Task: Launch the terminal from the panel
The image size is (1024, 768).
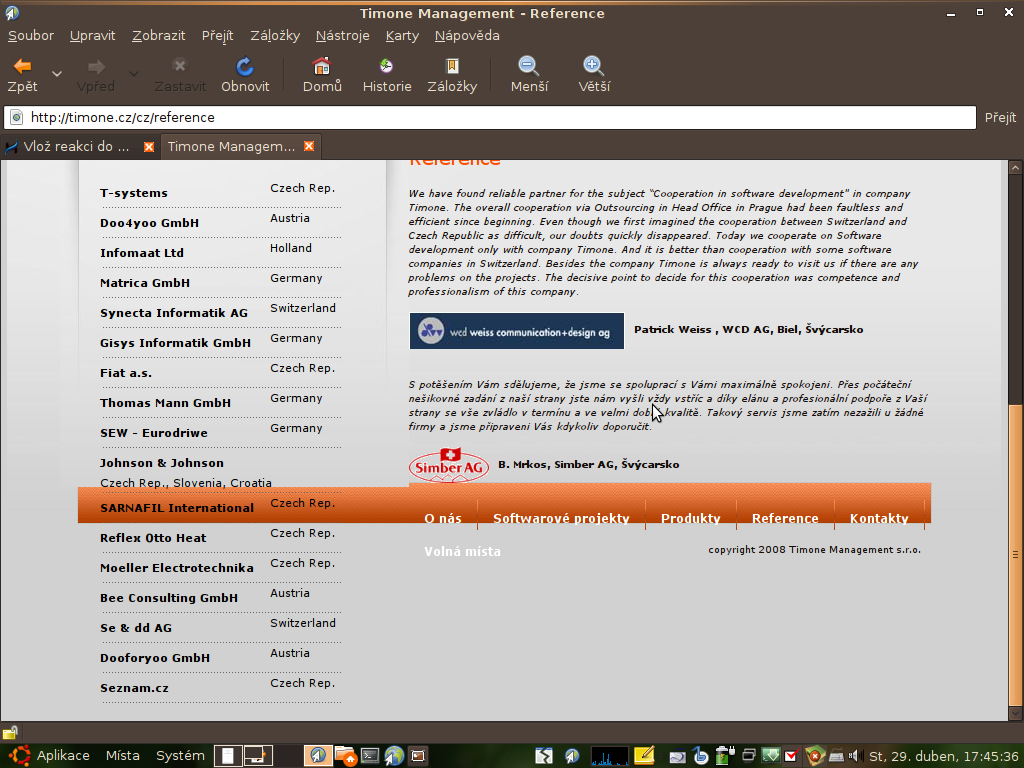Action: pyautogui.click(x=370, y=756)
